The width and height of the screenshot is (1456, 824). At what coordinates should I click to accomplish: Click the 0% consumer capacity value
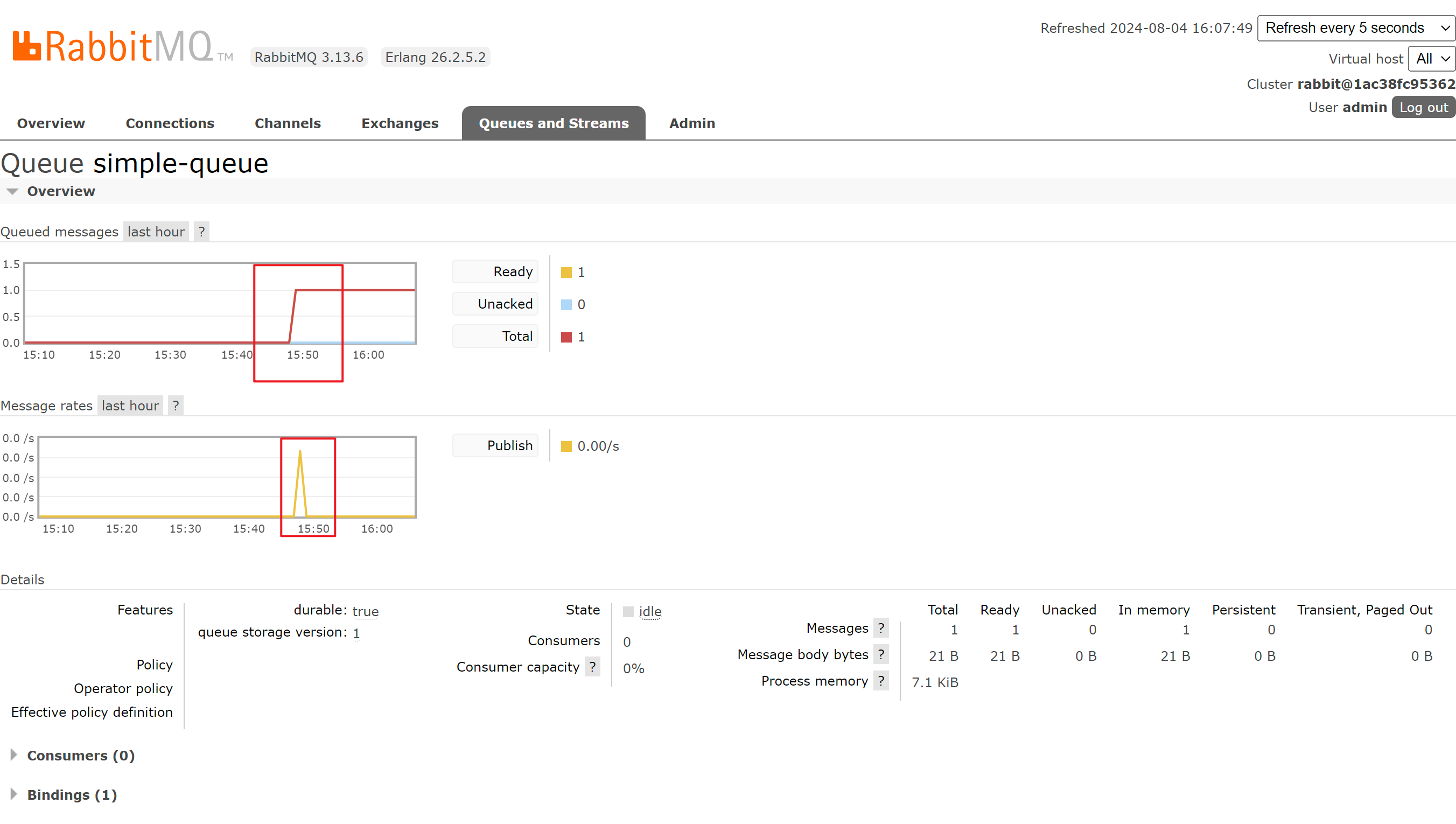coord(634,668)
